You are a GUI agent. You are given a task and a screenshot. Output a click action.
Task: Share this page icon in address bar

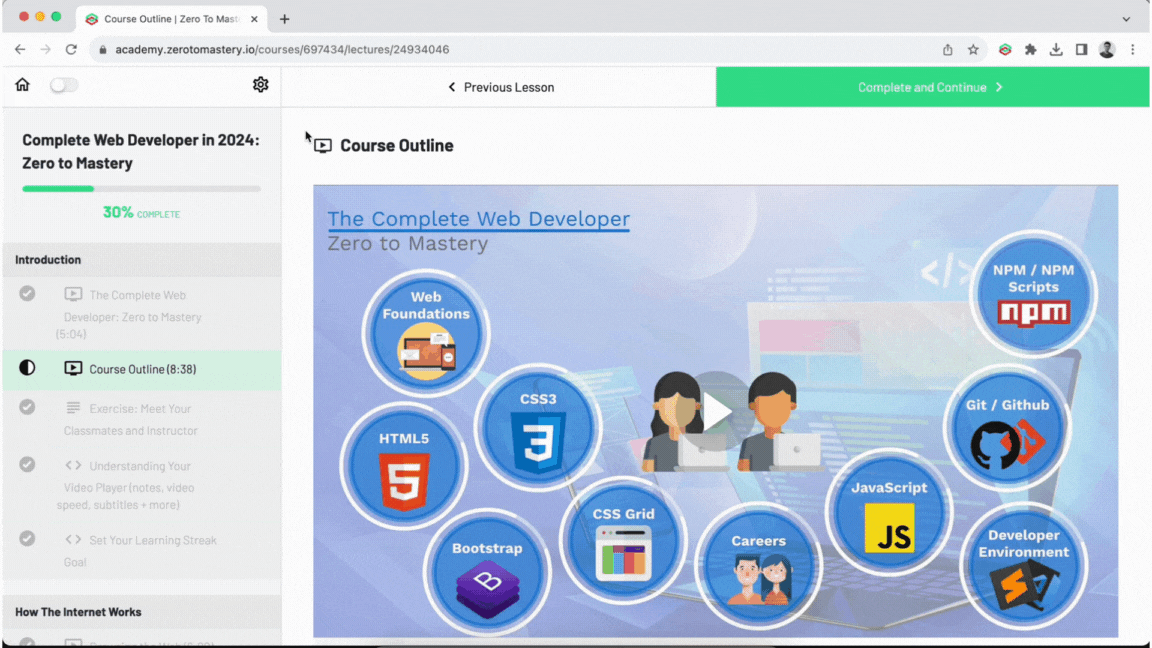click(x=948, y=49)
